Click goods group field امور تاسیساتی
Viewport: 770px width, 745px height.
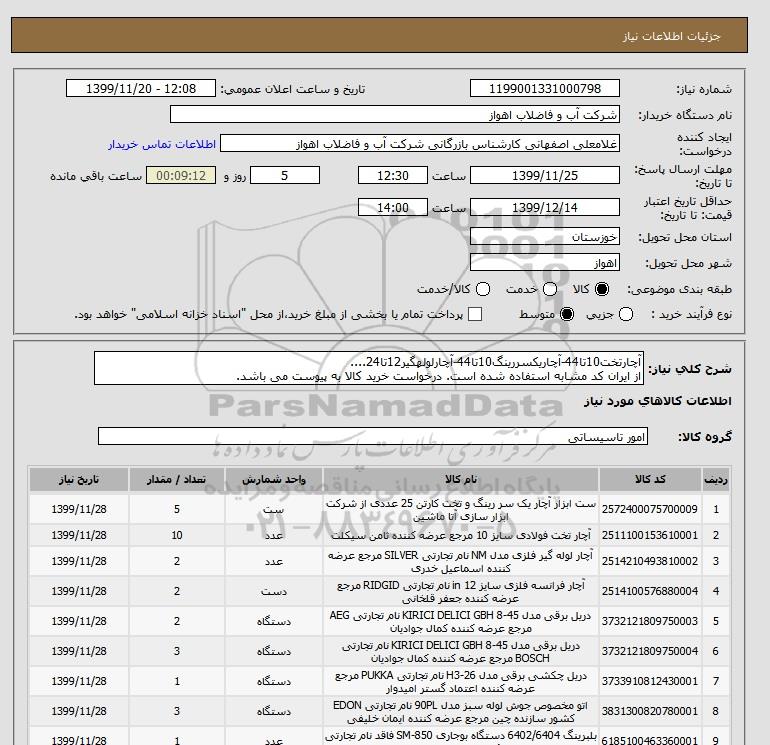(373, 436)
